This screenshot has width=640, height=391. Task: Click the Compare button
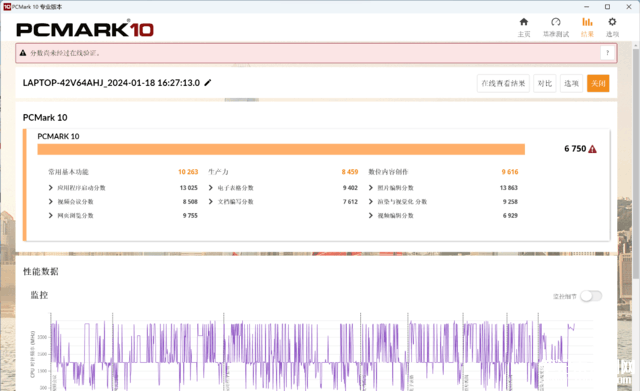click(x=545, y=83)
